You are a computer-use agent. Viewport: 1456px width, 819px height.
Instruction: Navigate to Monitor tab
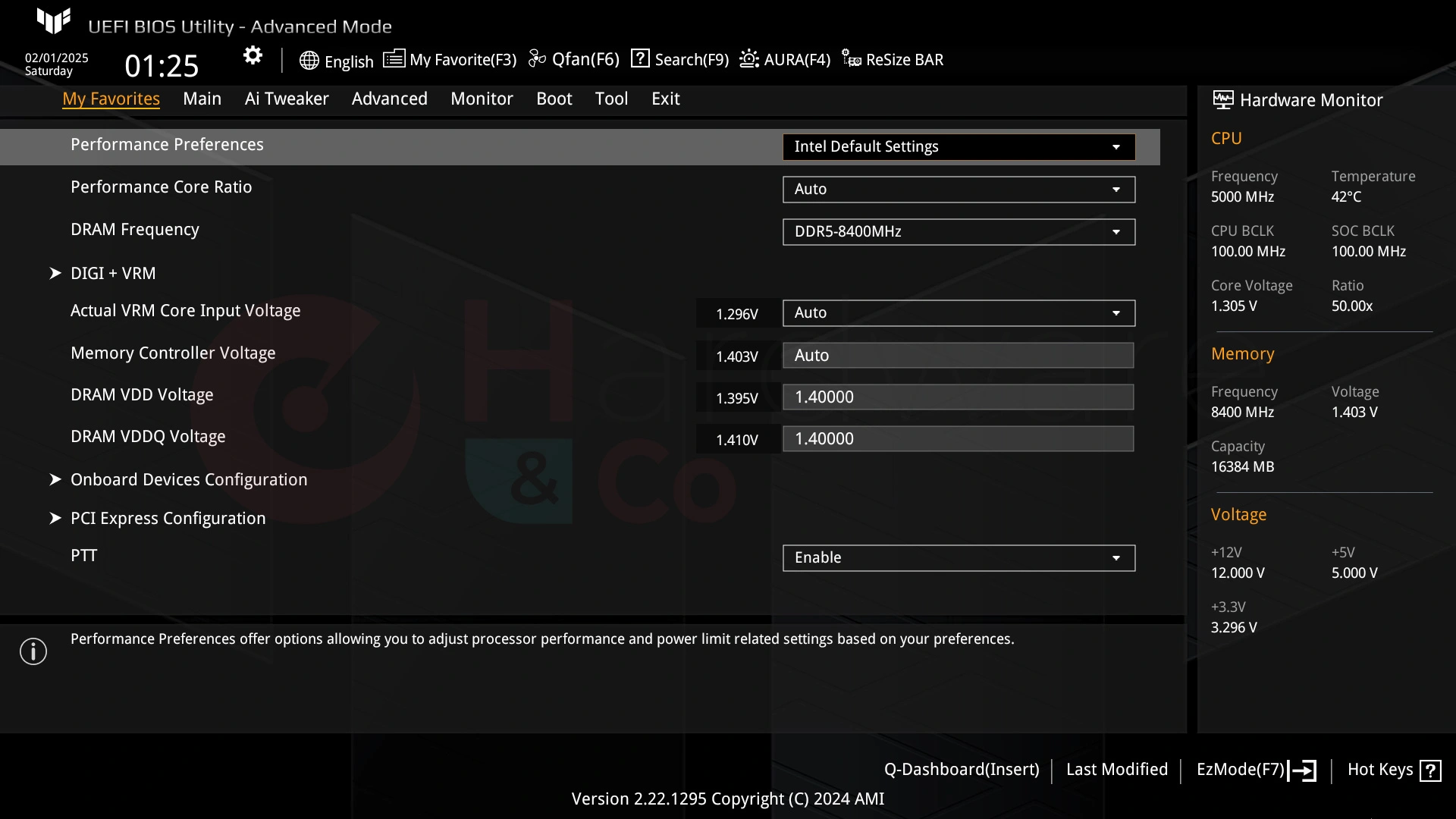click(482, 98)
